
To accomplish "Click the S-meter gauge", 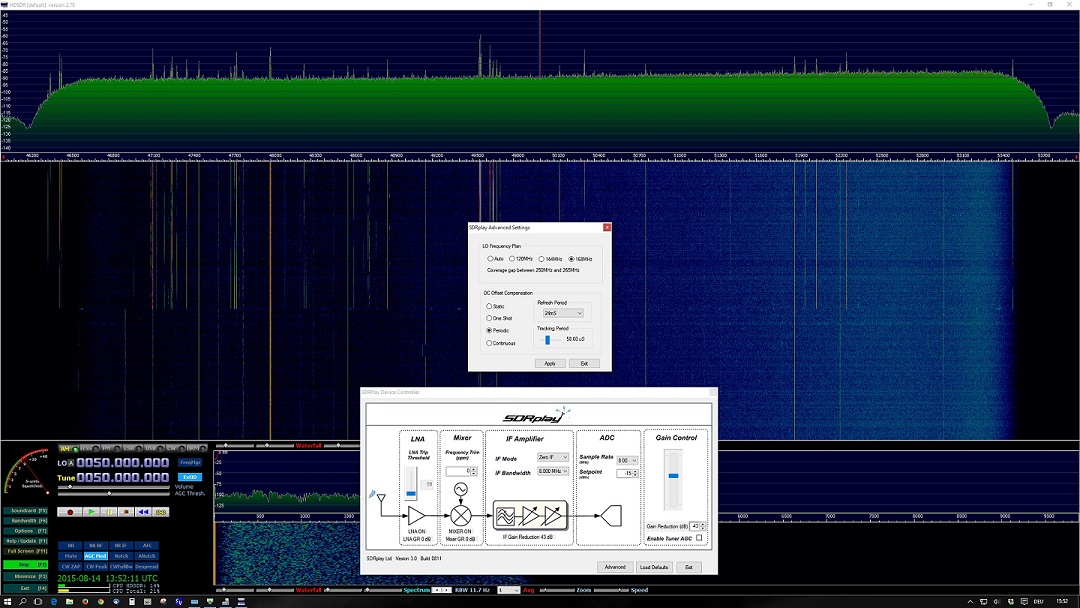I will pyautogui.click(x=26, y=472).
